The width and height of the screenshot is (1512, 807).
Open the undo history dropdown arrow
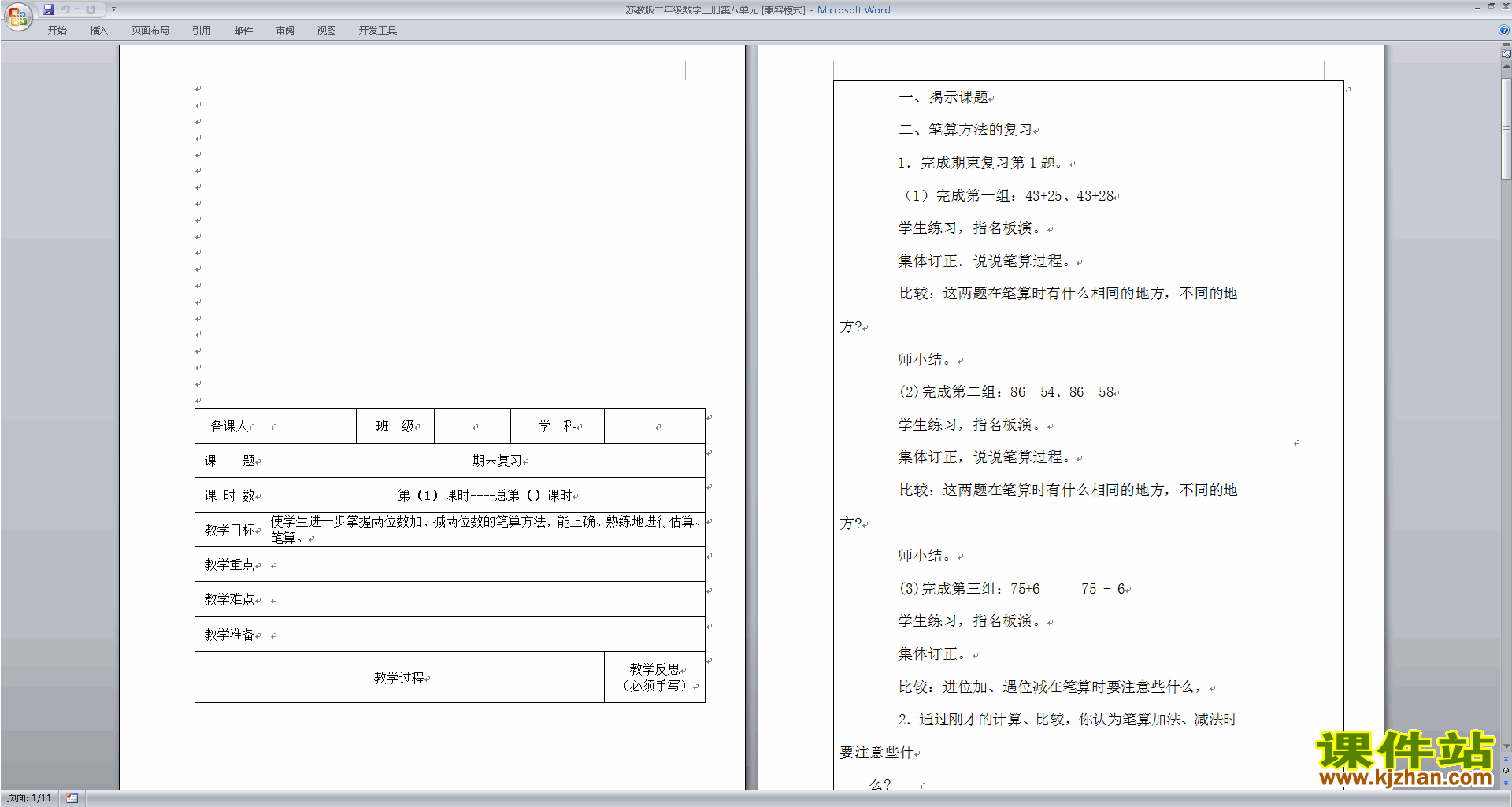click(x=76, y=9)
